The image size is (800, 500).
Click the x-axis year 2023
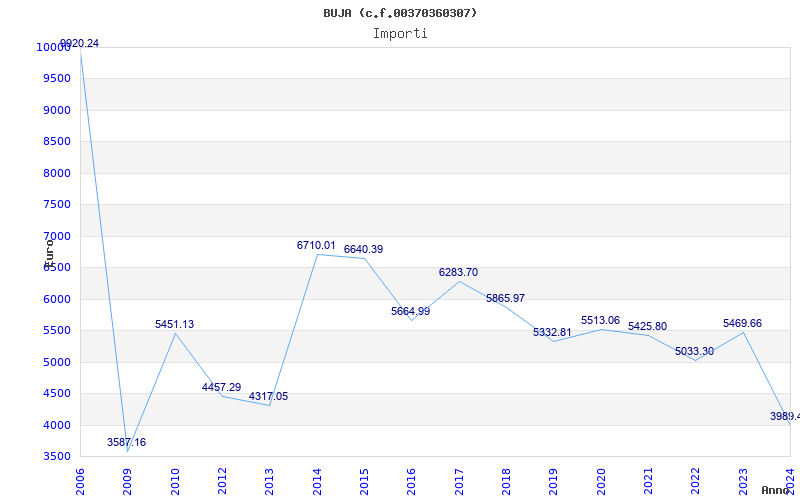coord(743,482)
